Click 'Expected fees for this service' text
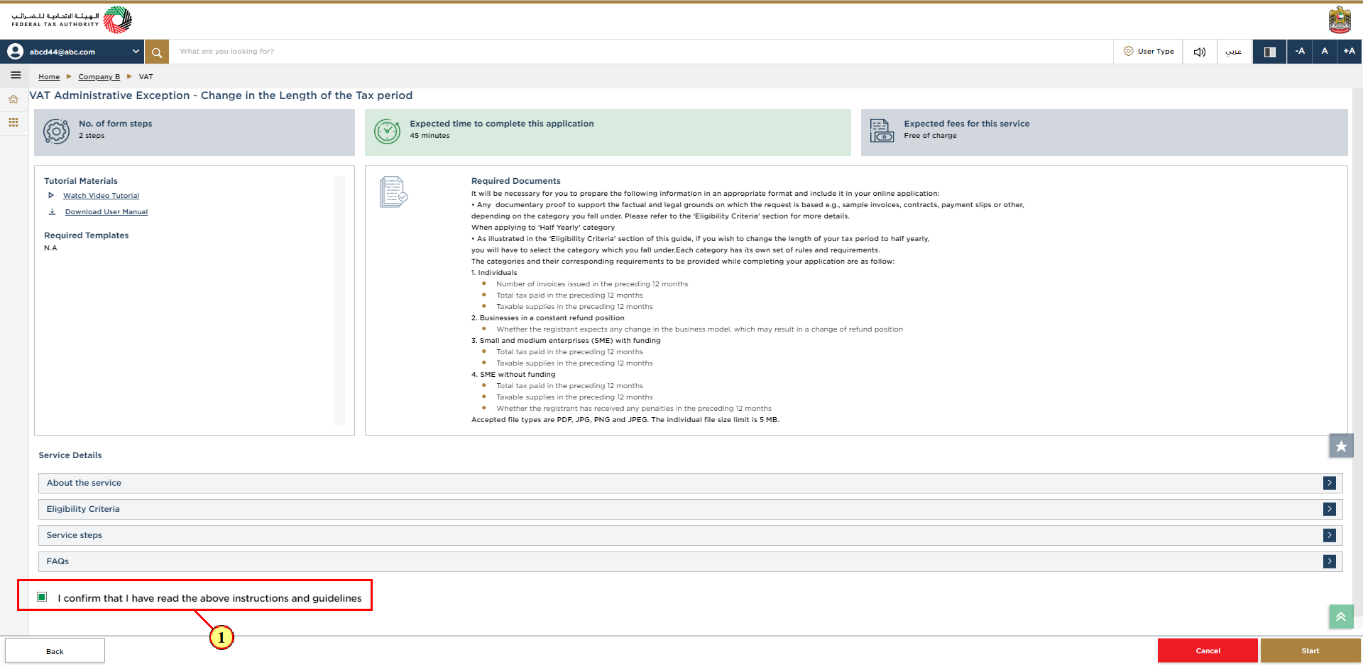The image size is (1363, 666). tap(967, 124)
